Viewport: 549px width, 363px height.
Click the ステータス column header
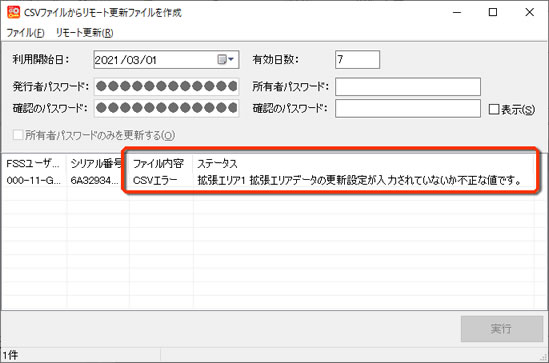[x=363, y=163]
